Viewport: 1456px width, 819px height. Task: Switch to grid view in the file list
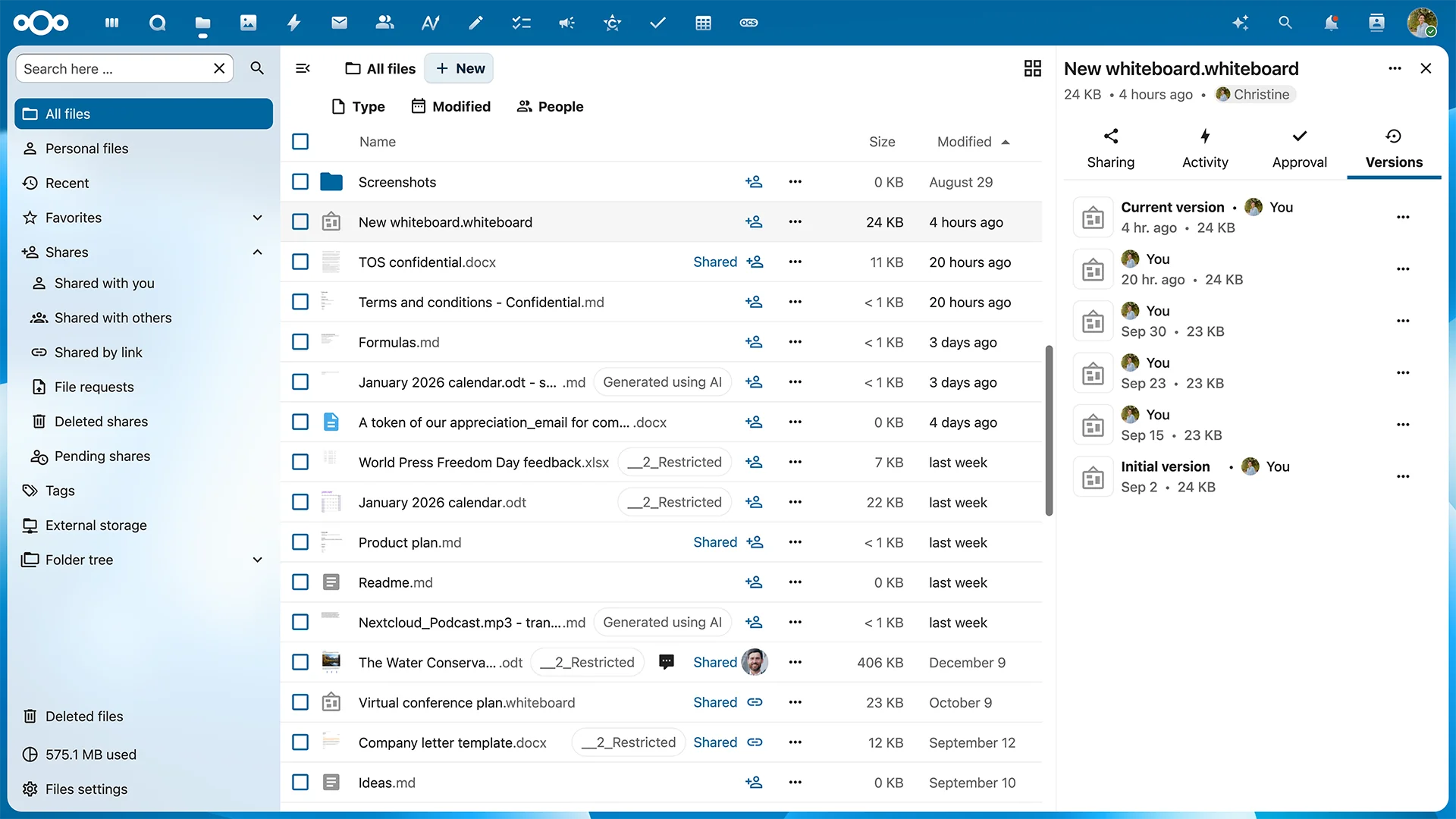click(1032, 68)
